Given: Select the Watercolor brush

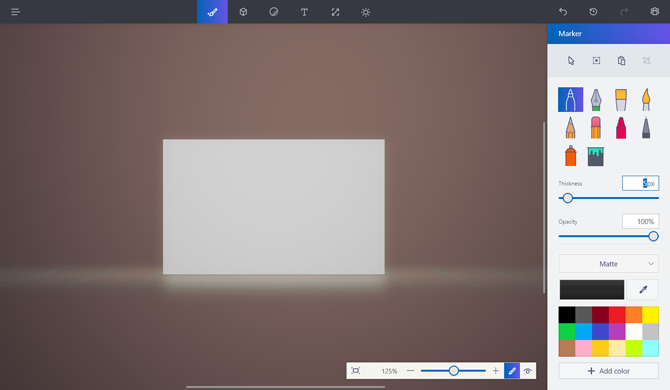Looking at the screenshot, I should point(646,100).
